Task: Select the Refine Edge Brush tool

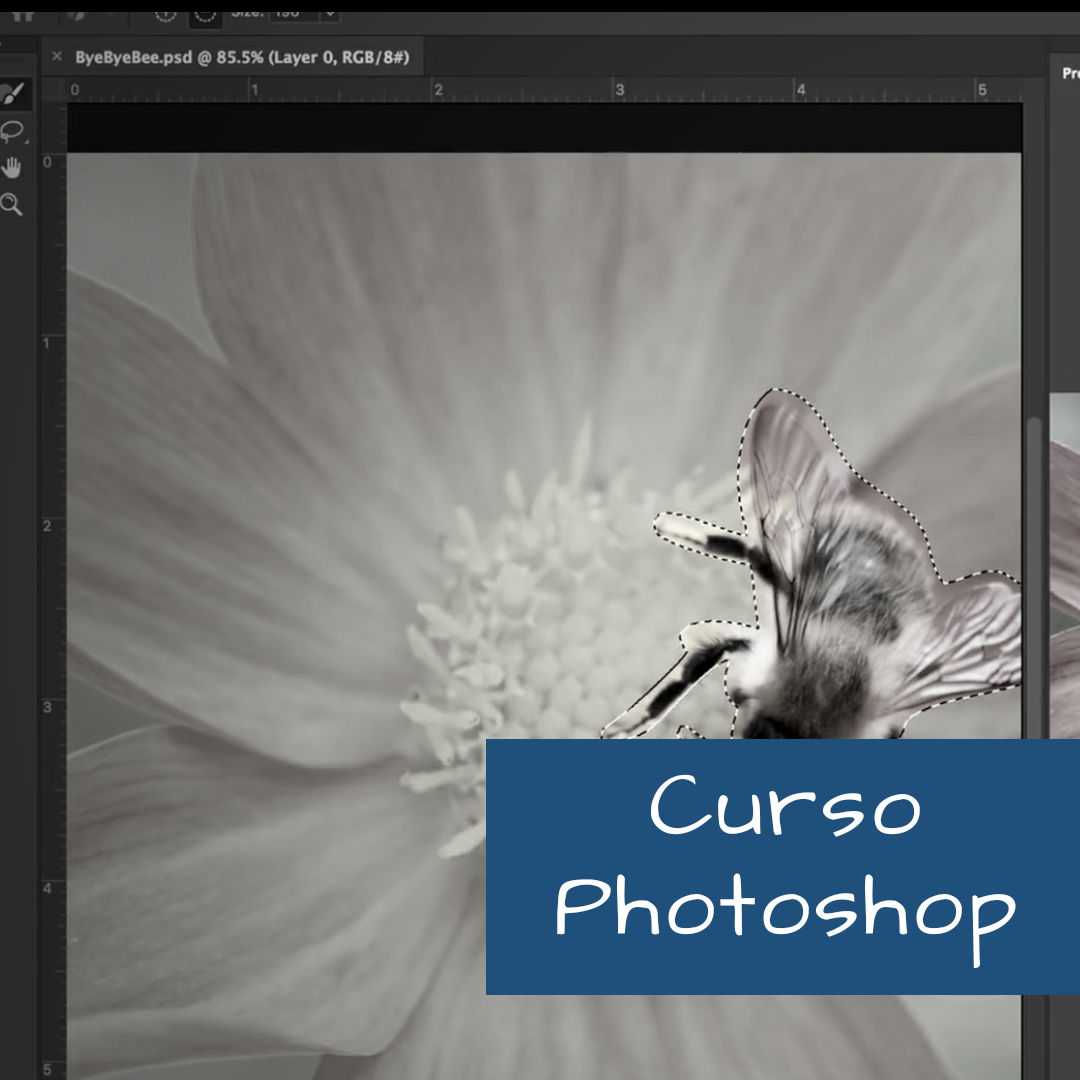Action: (x=13, y=95)
